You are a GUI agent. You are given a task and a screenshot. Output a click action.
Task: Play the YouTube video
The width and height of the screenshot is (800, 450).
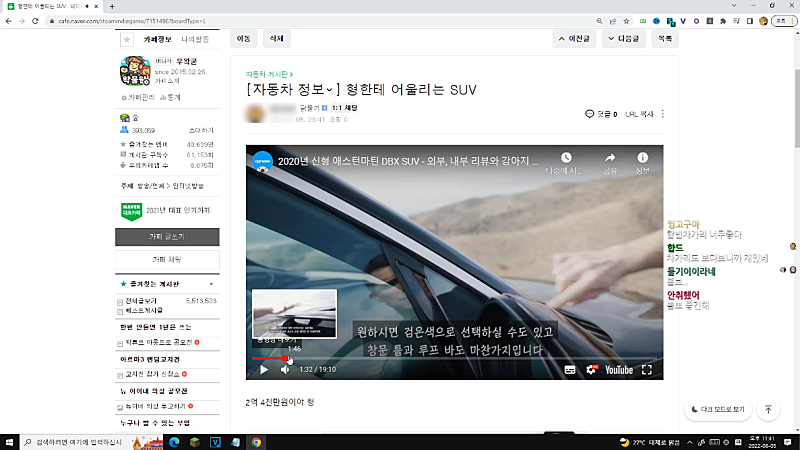pos(264,369)
